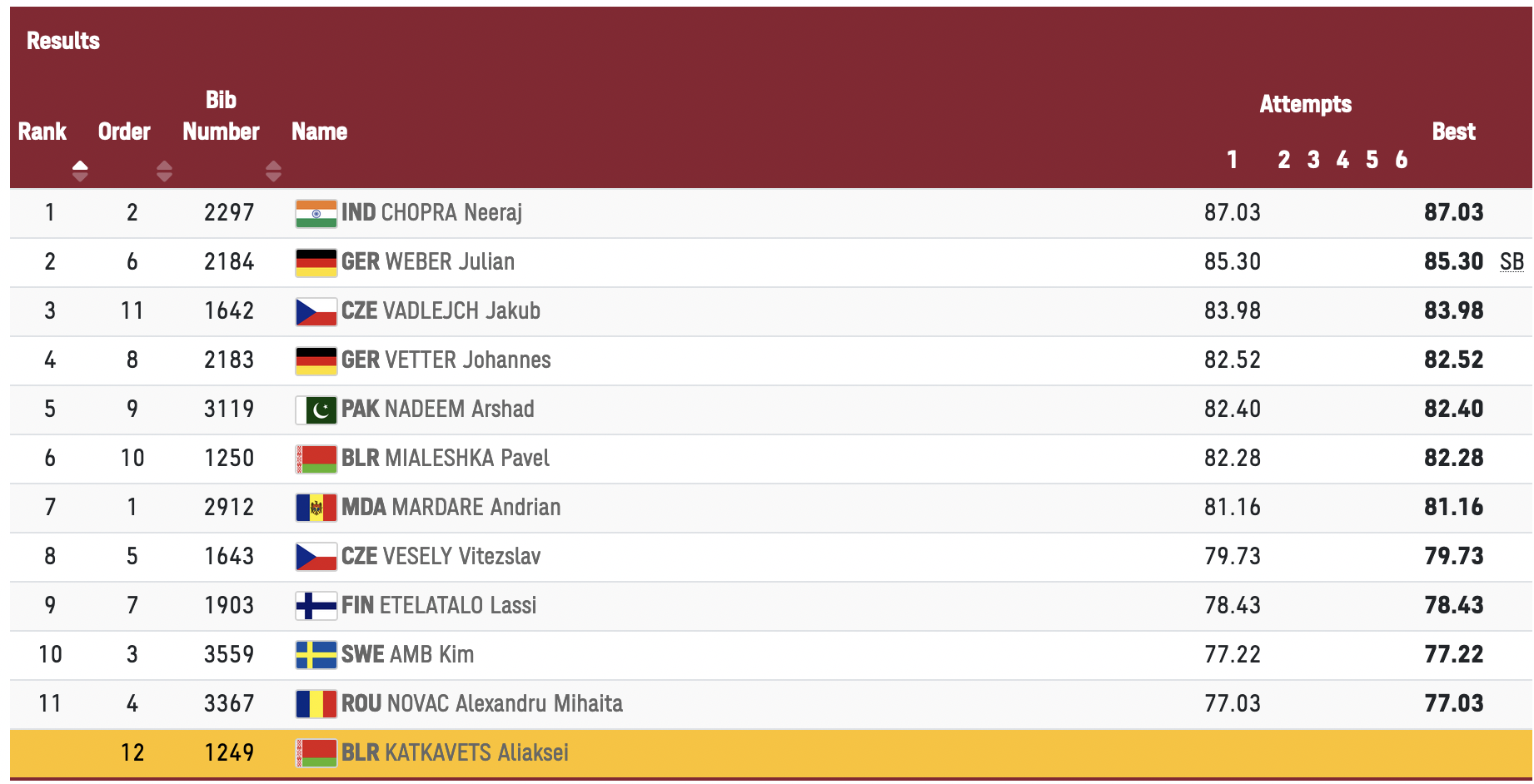
Task: Click the Czech flag beside Vadlejch
Action: pos(316,311)
